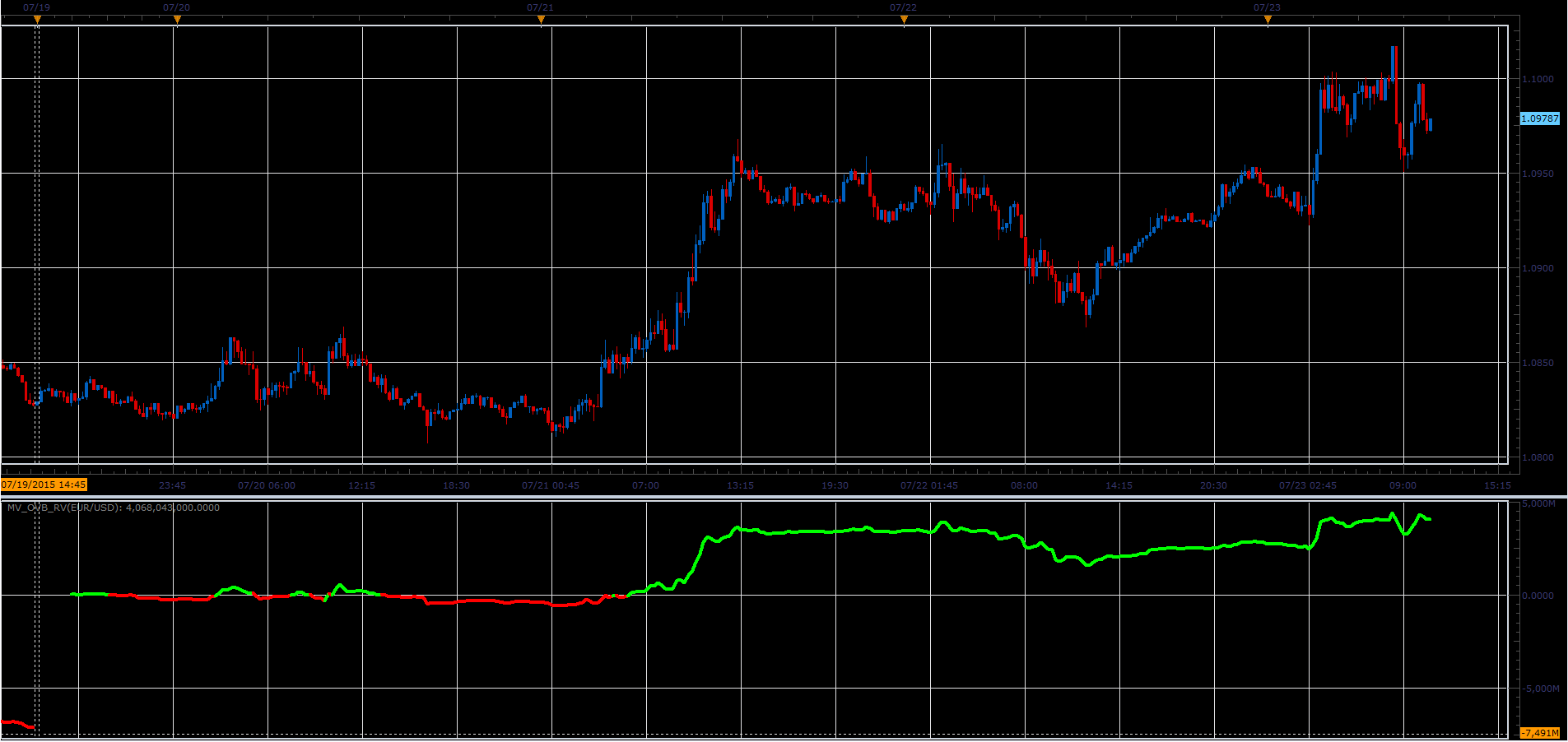Select the current price tag 1.09787
This screenshot has height=742, width=1568.
pyautogui.click(x=1539, y=118)
